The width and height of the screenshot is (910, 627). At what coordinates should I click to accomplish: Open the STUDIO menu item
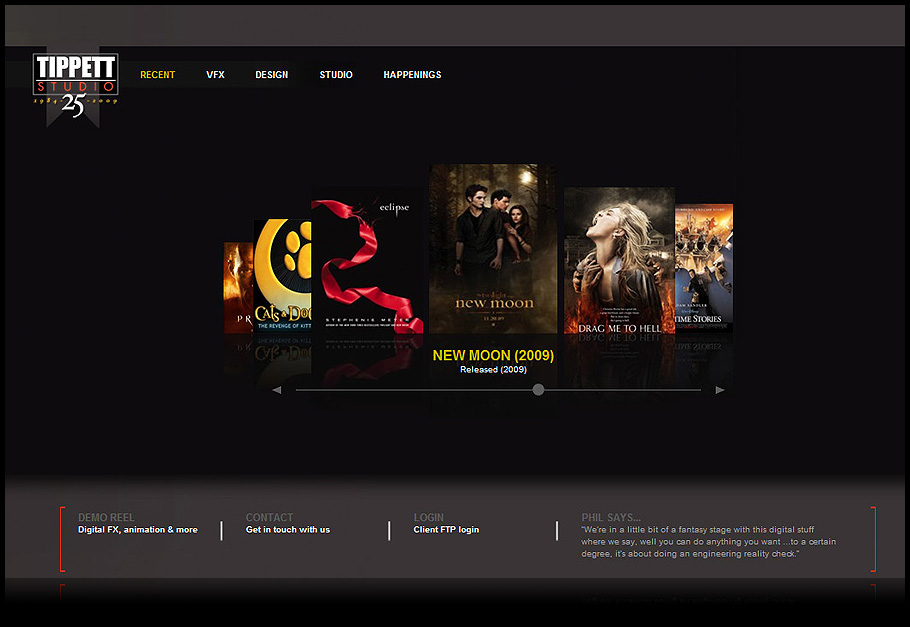[x=336, y=75]
